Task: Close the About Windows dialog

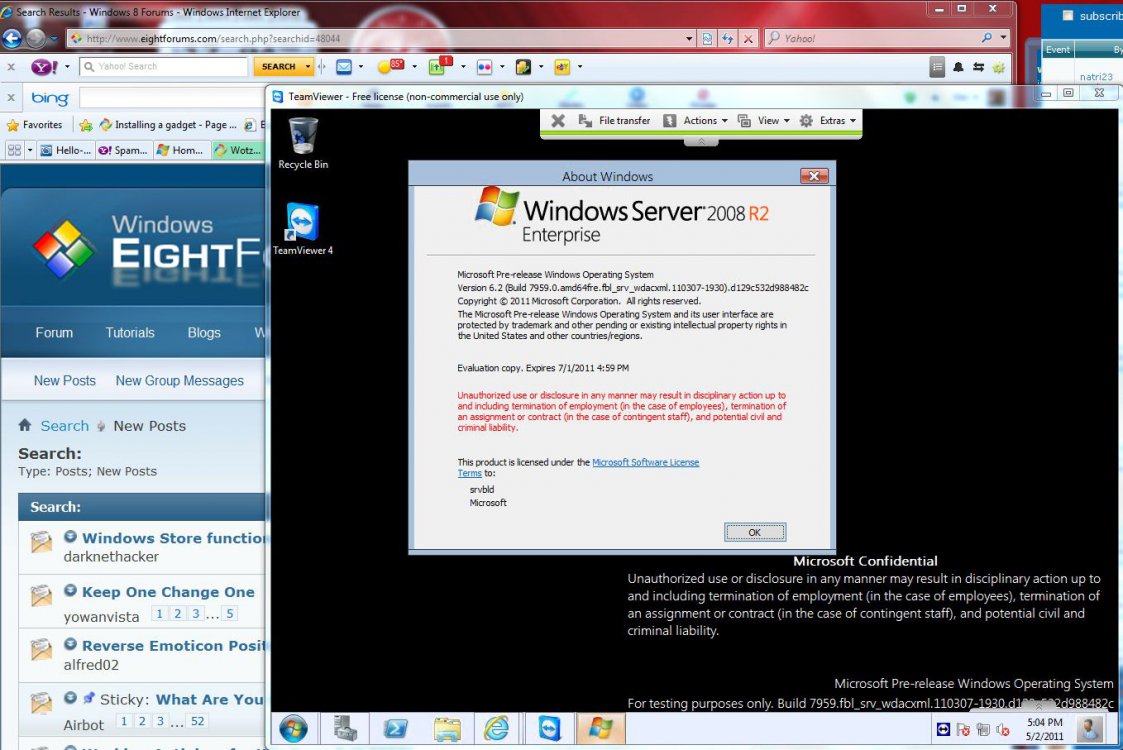Action: tap(814, 176)
